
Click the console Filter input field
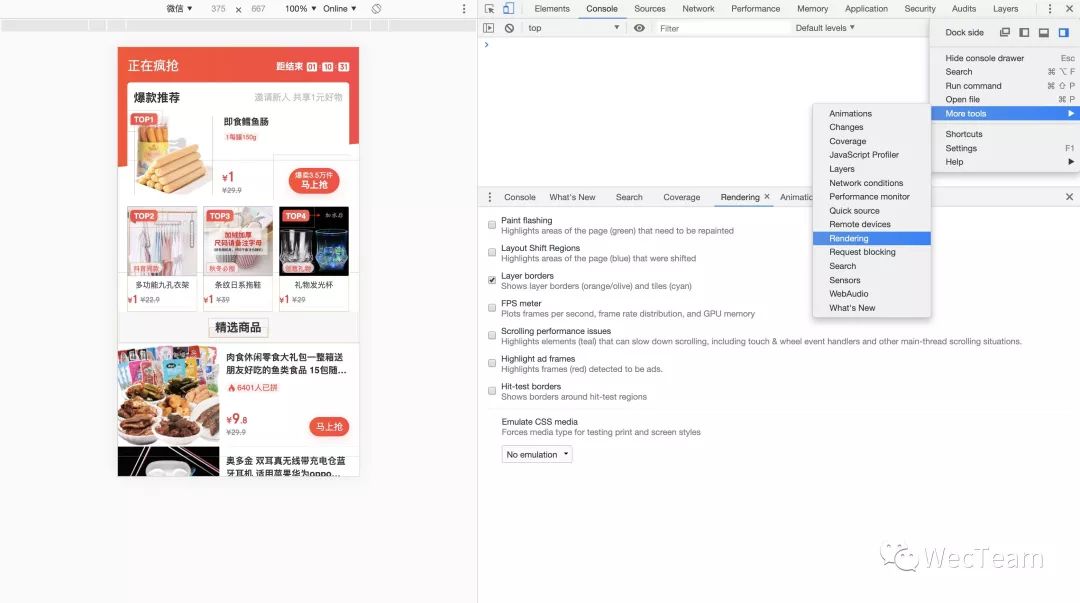(x=722, y=28)
